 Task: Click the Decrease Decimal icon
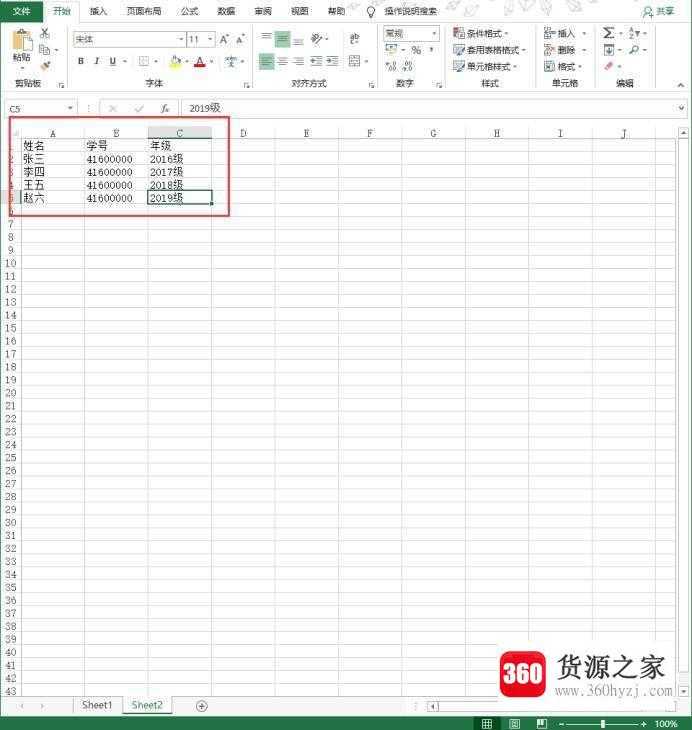(x=408, y=67)
